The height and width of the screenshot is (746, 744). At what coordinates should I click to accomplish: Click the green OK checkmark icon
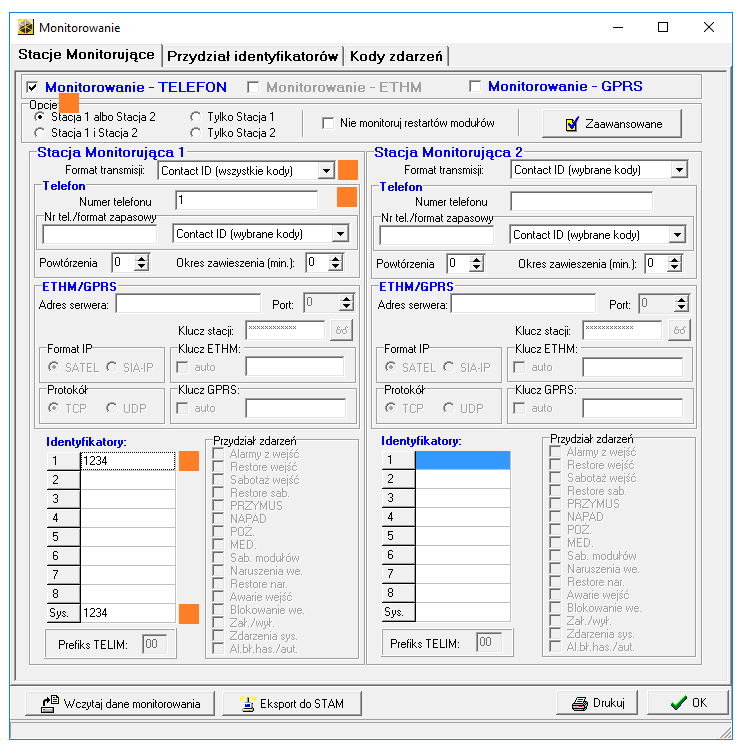(679, 703)
